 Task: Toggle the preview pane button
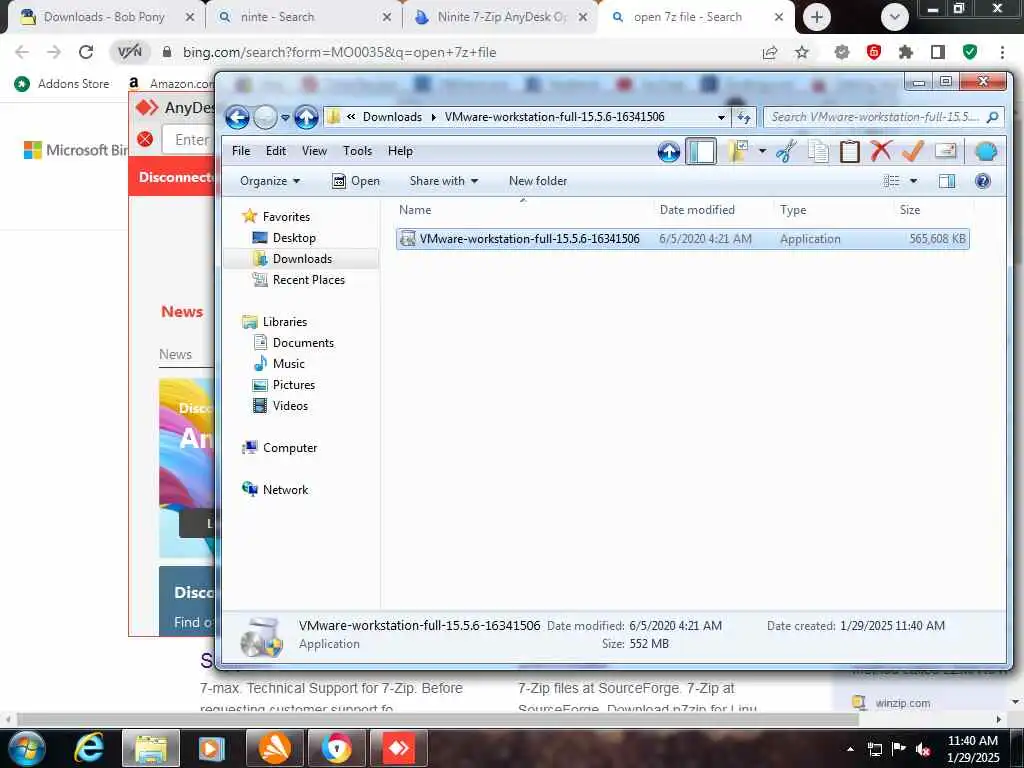[x=947, y=181]
